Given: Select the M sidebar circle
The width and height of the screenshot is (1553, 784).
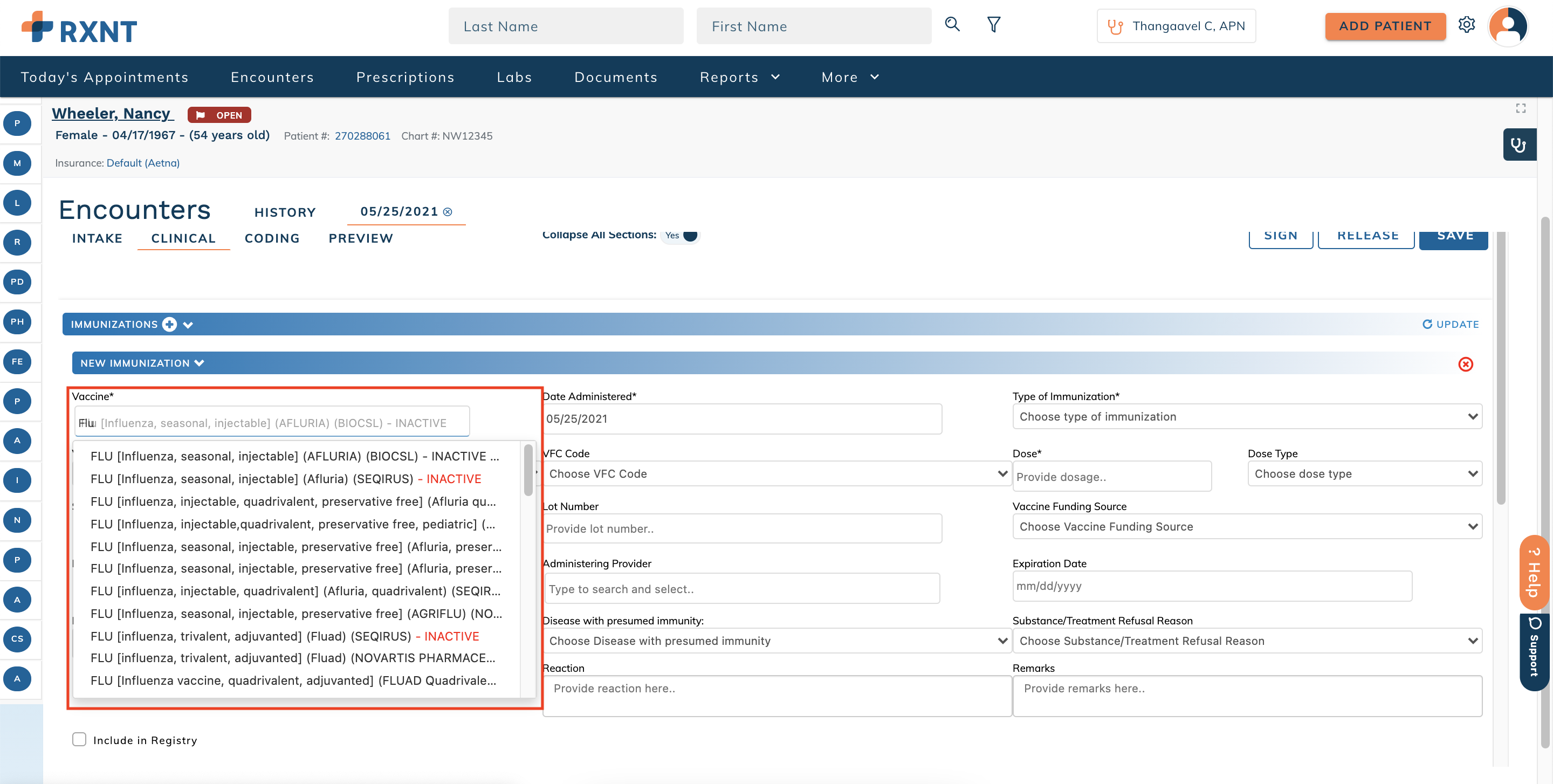Looking at the screenshot, I should [x=17, y=163].
